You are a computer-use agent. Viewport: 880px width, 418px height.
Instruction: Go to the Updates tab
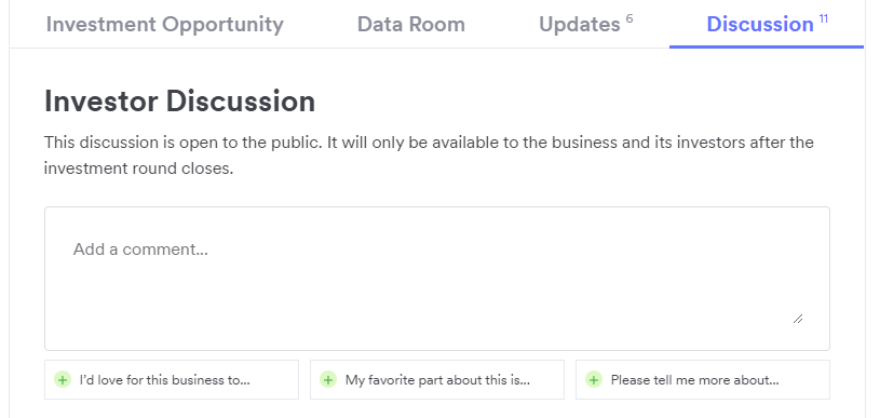pyautogui.click(x=580, y=25)
